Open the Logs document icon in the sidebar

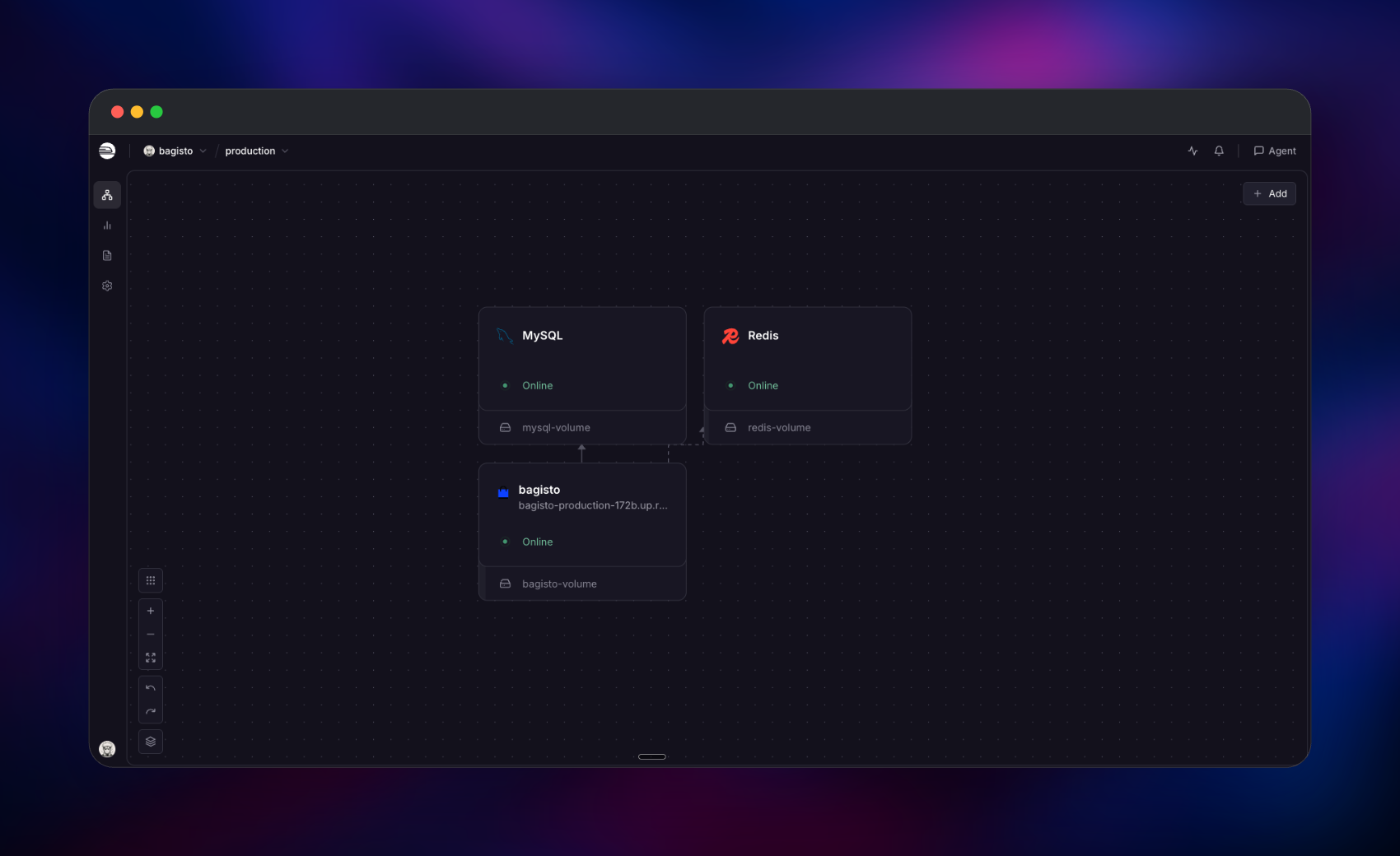107,256
